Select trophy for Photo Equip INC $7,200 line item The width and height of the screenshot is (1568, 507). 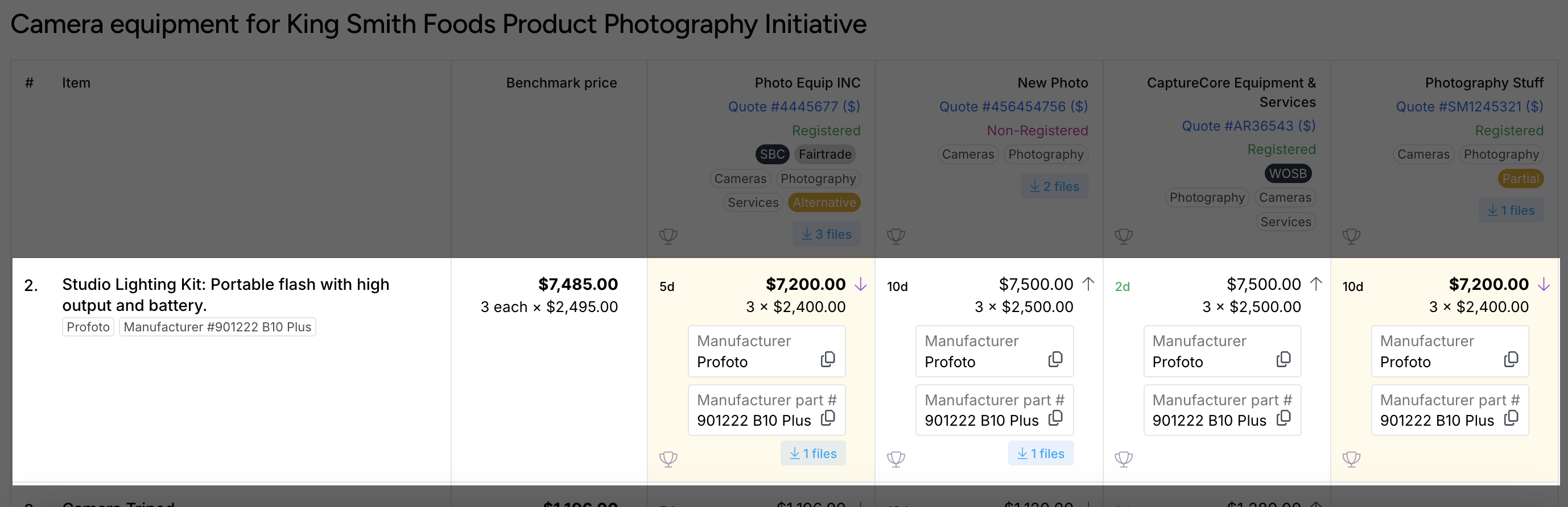pos(668,459)
